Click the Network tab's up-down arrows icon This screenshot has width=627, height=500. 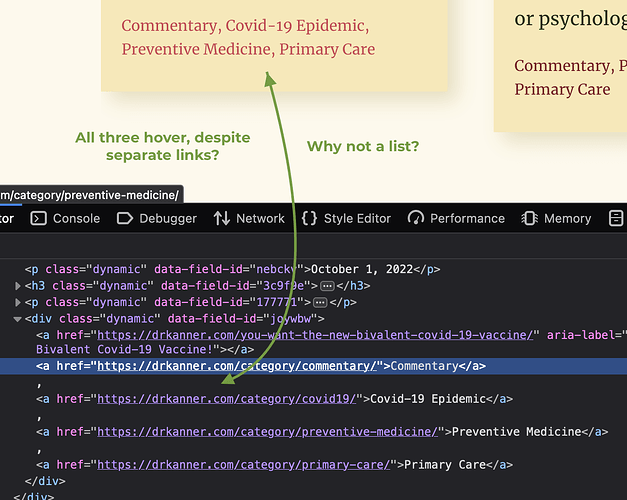pyautogui.click(x=222, y=218)
